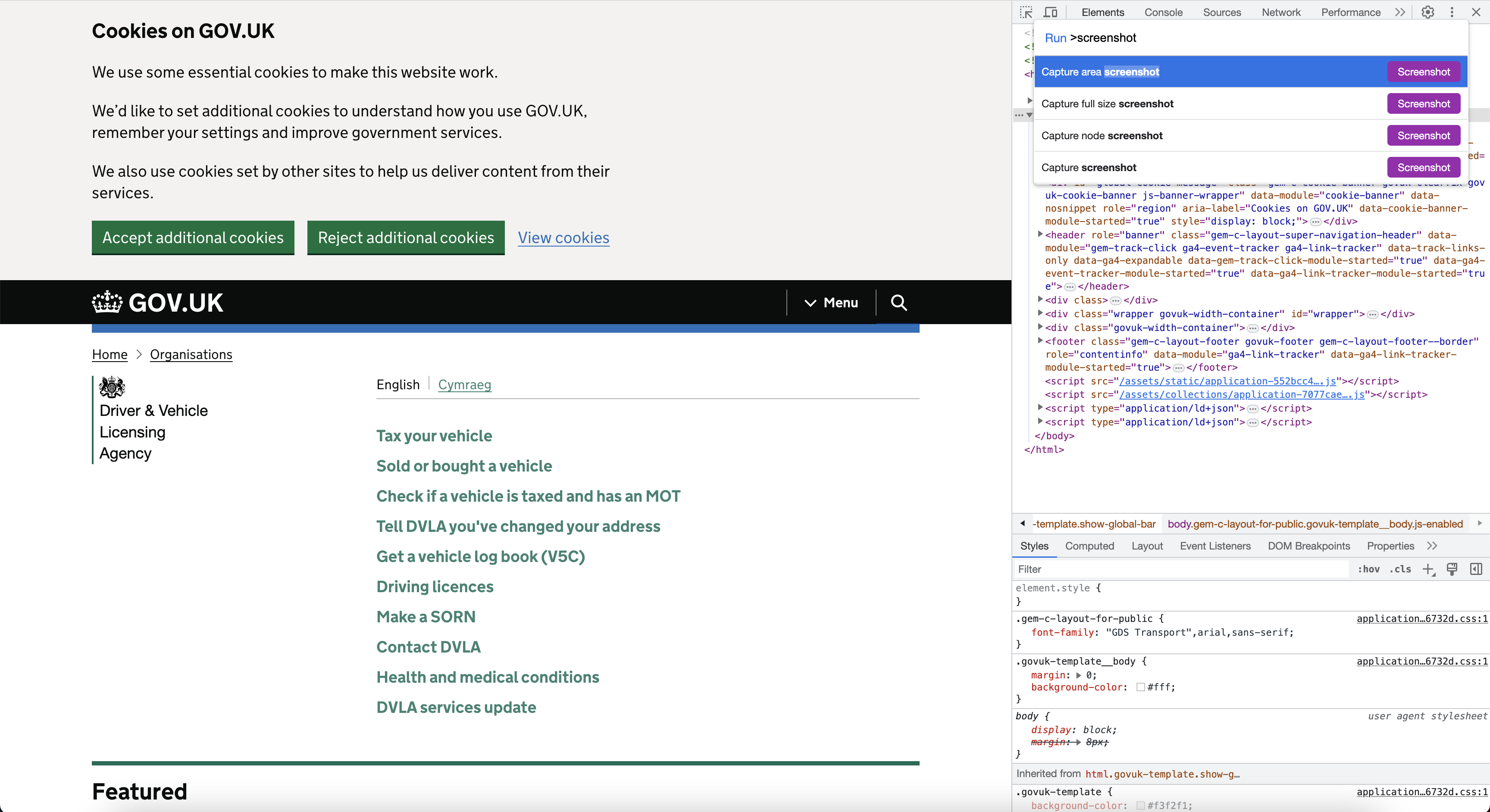Expand the div with an empty class

(x=1040, y=299)
